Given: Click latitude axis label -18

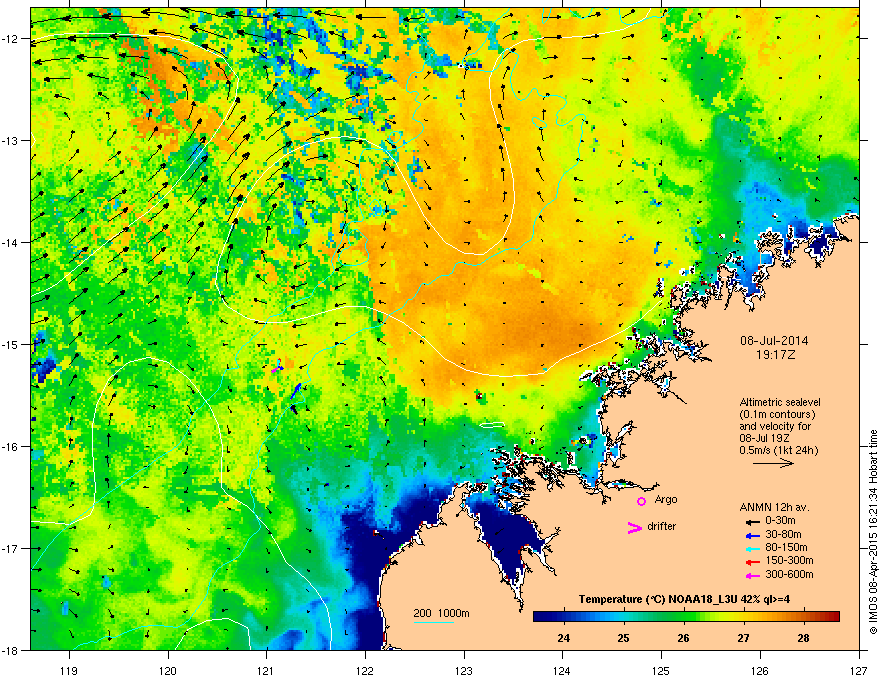Looking at the screenshot, I should pos(11,650).
